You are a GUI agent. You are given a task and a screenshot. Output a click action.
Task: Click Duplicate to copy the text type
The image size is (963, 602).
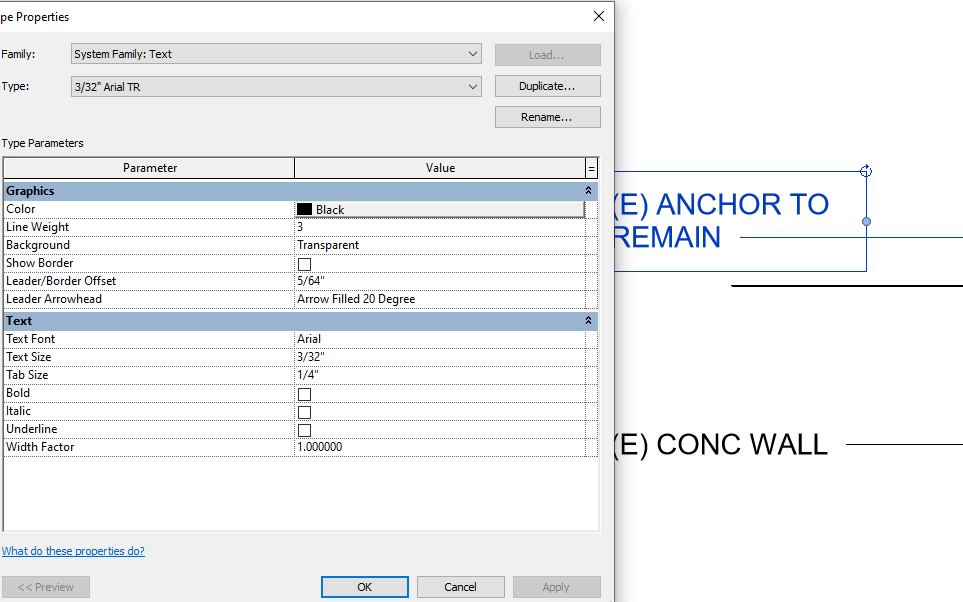tap(547, 86)
